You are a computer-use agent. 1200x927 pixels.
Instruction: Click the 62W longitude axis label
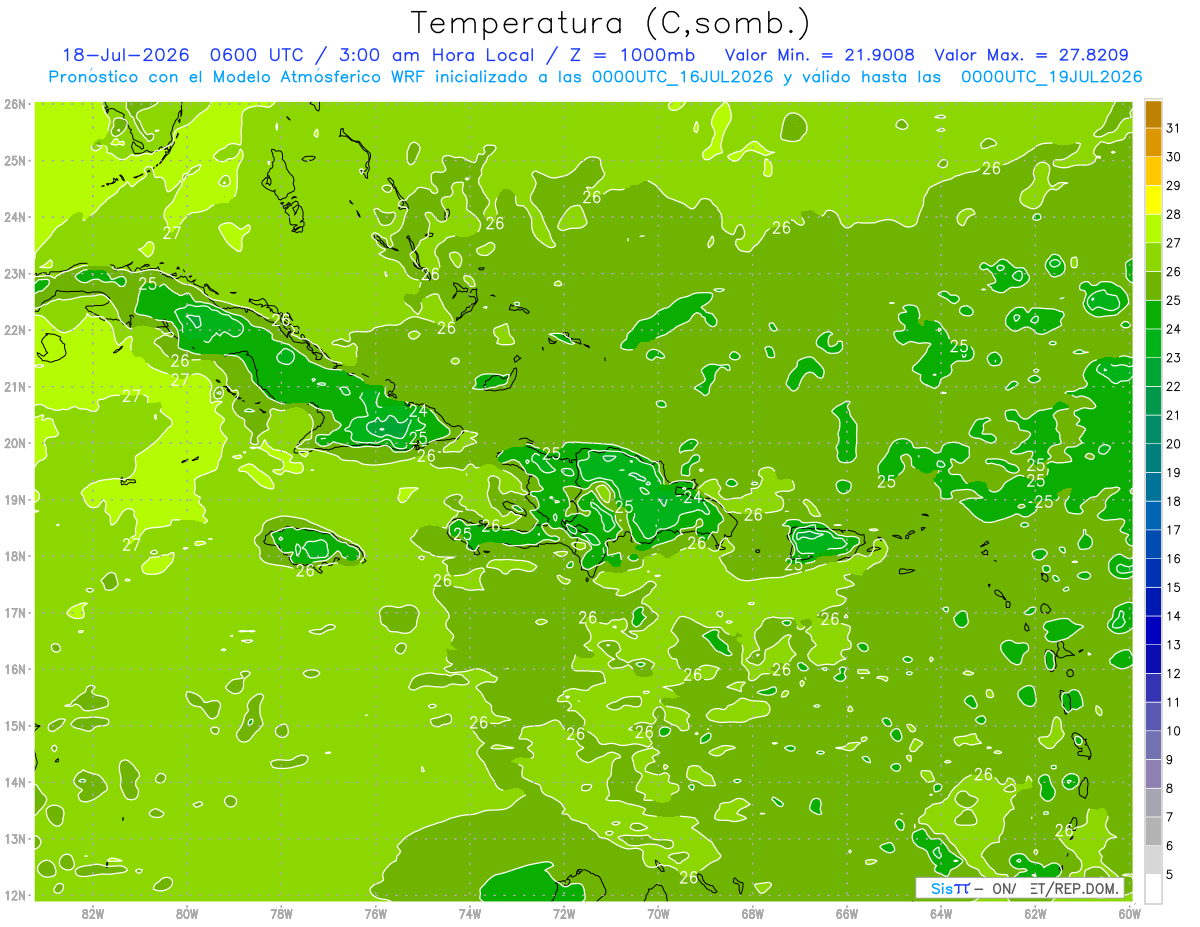coord(1036,913)
